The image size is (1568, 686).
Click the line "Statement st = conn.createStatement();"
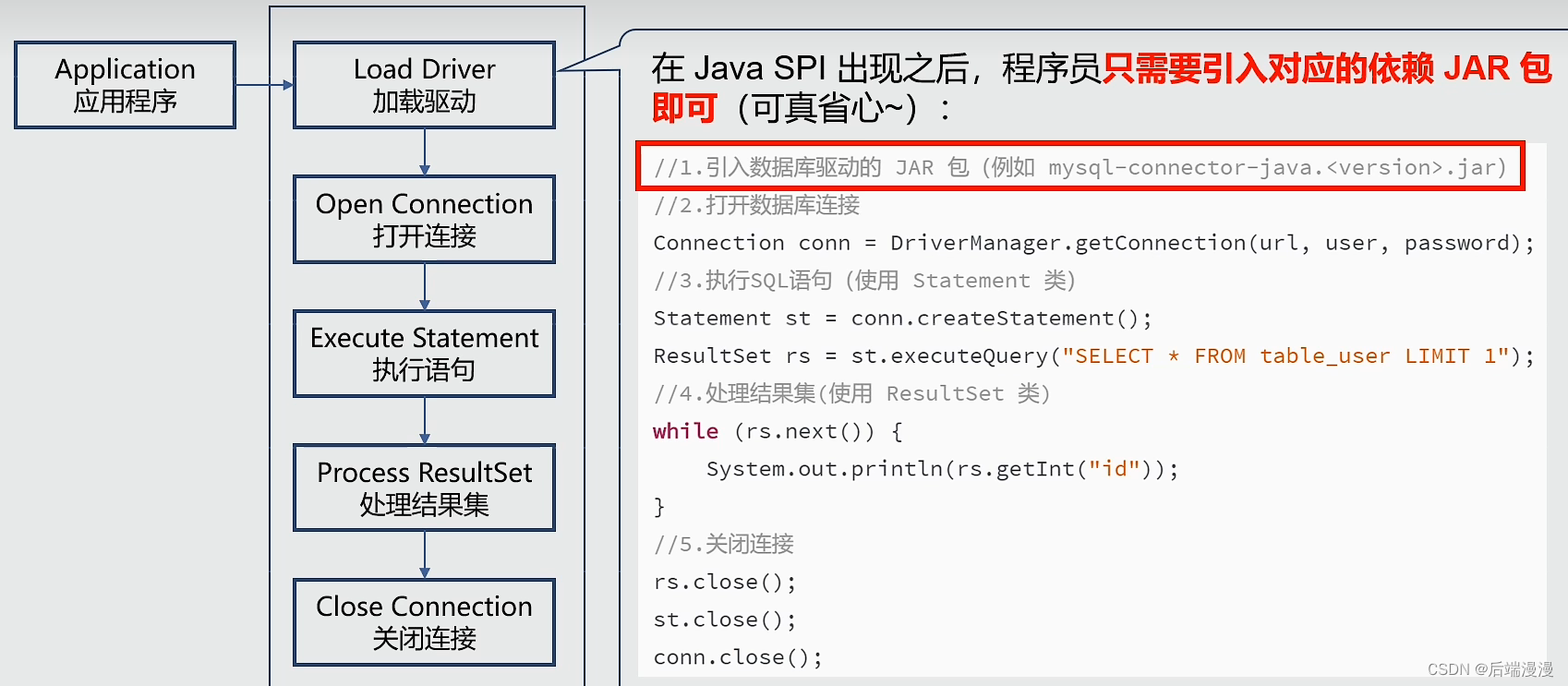[x=903, y=319]
